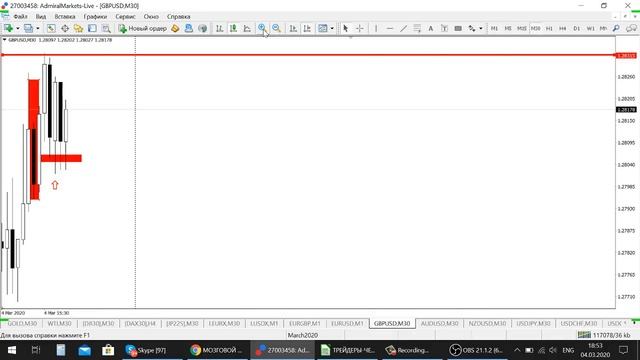Open the chart templates icon
Viewport: 640px width, 360px height.
point(322,28)
